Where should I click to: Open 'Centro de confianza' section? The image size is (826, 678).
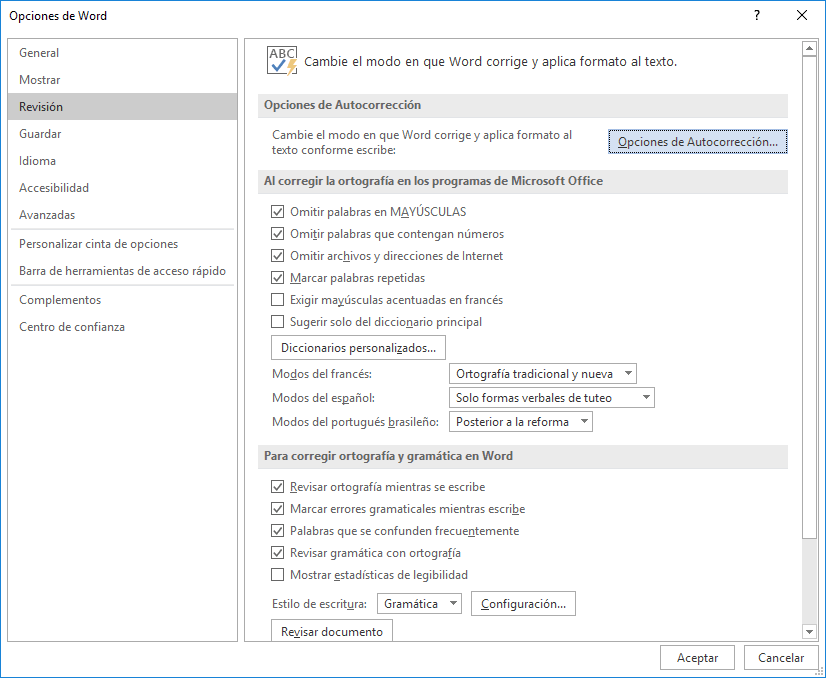tap(72, 327)
